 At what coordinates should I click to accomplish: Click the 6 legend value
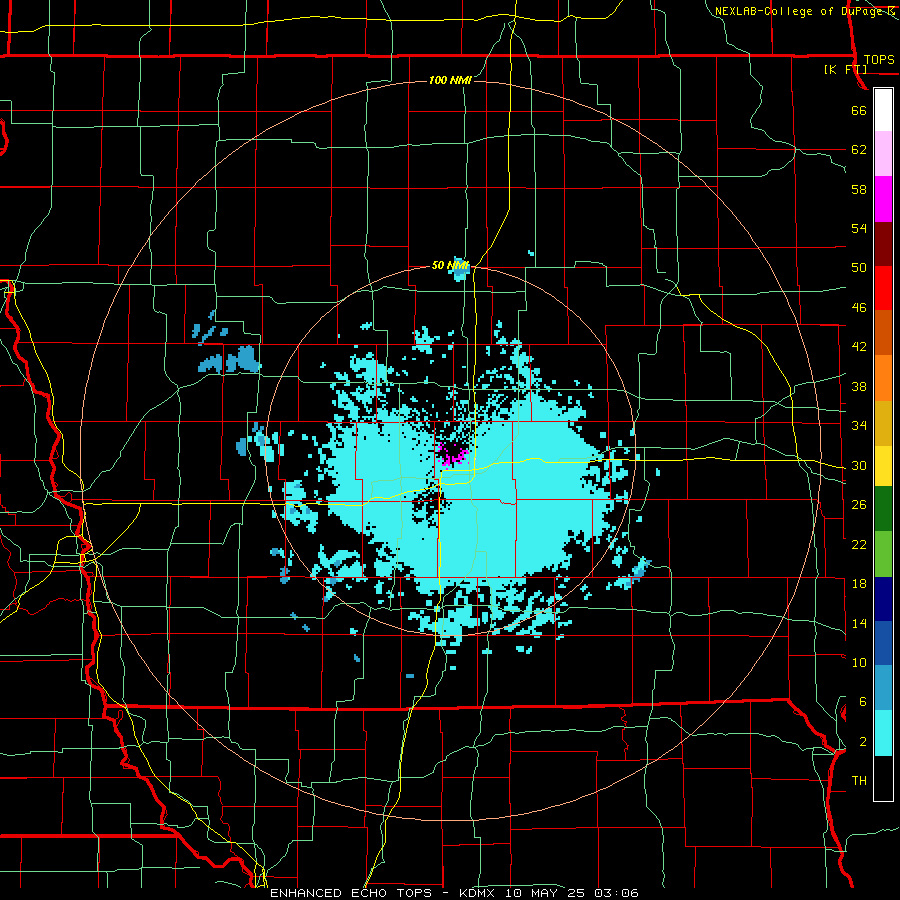[x=862, y=702]
